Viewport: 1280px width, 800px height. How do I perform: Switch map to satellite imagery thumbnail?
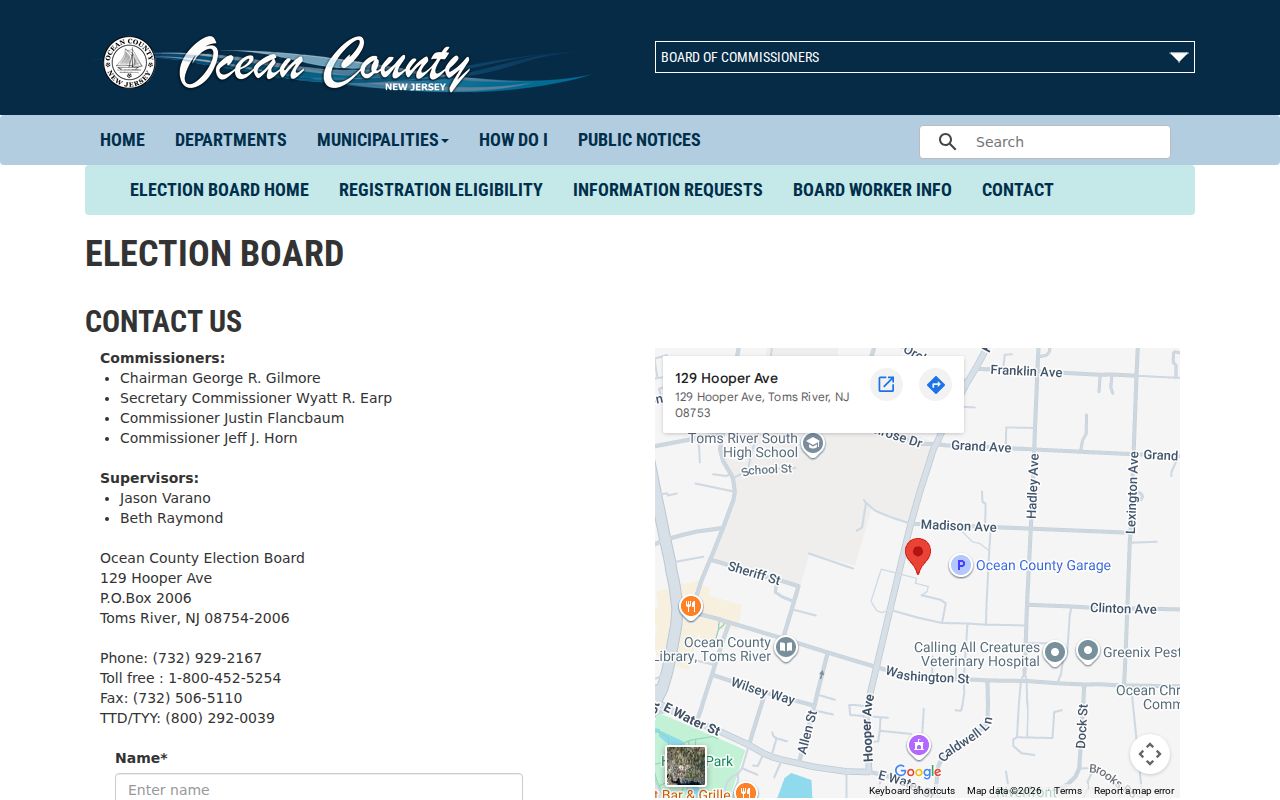686,766
